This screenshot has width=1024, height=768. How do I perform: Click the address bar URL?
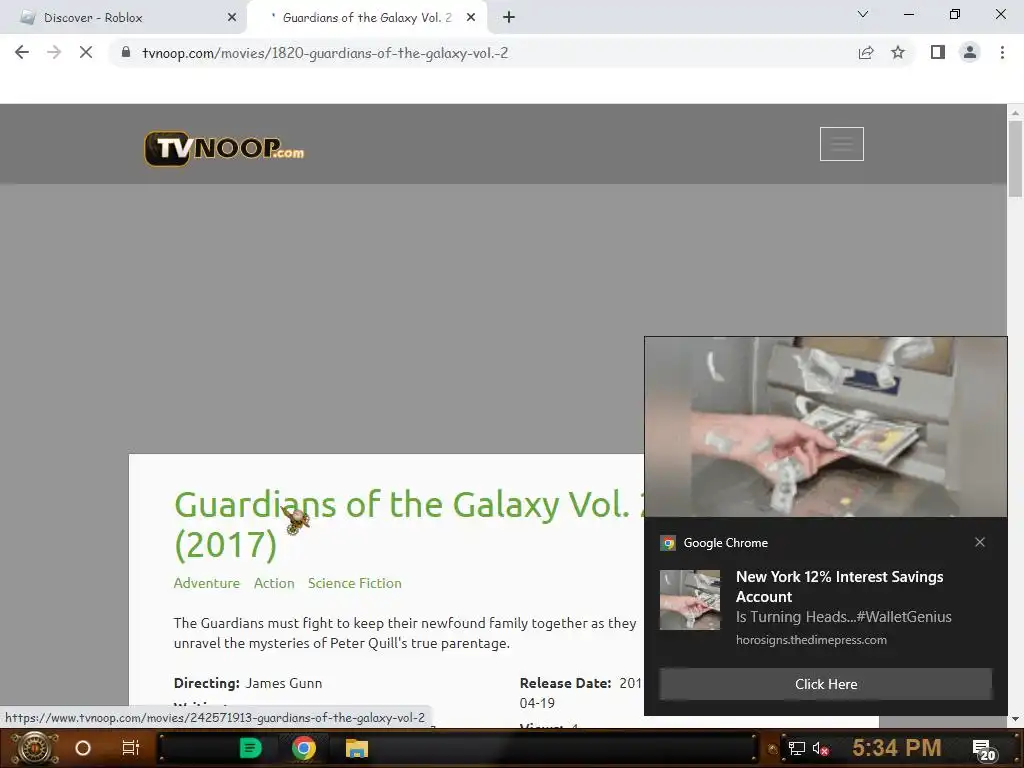[x=325, y=53]
